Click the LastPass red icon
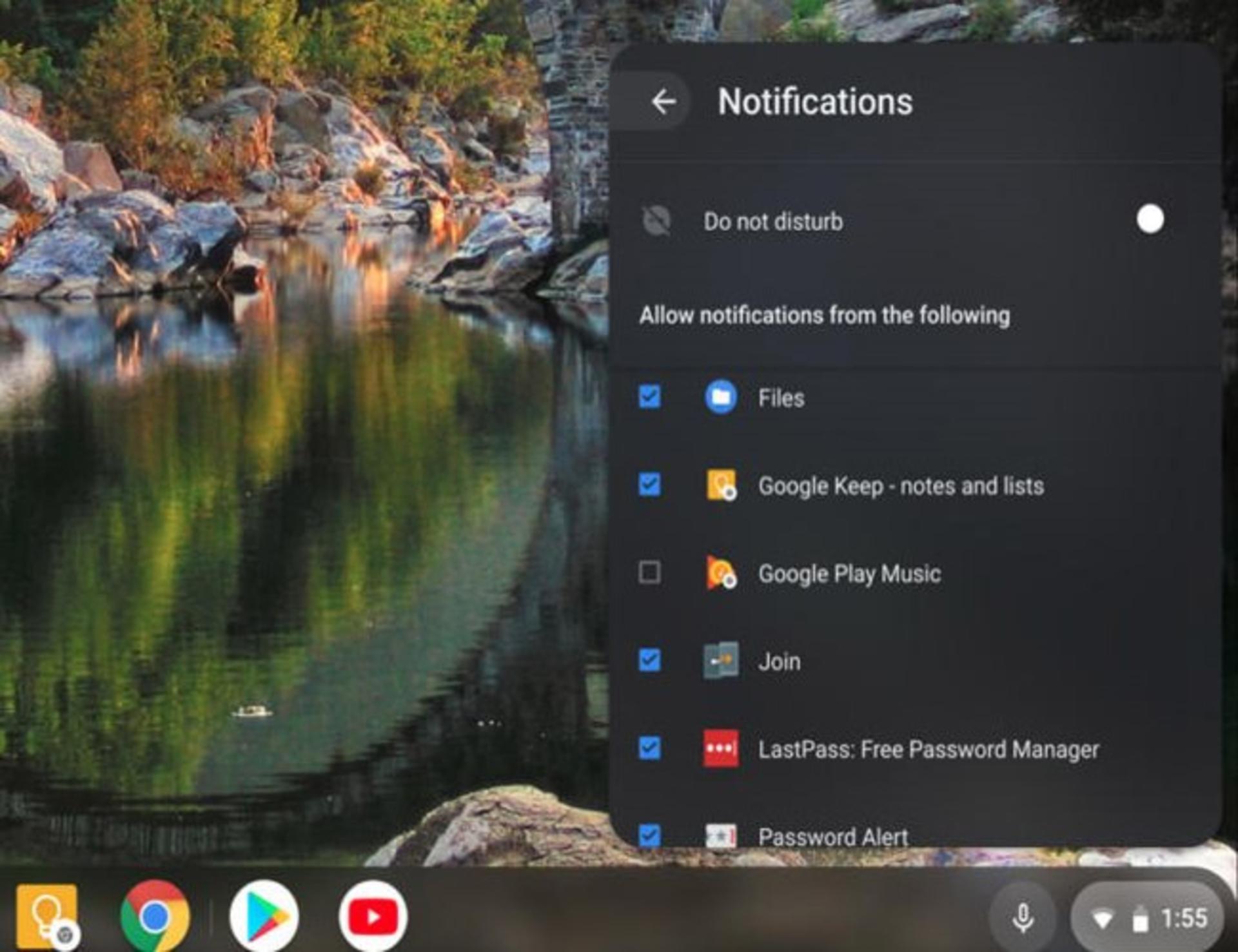 coord(721,748)
